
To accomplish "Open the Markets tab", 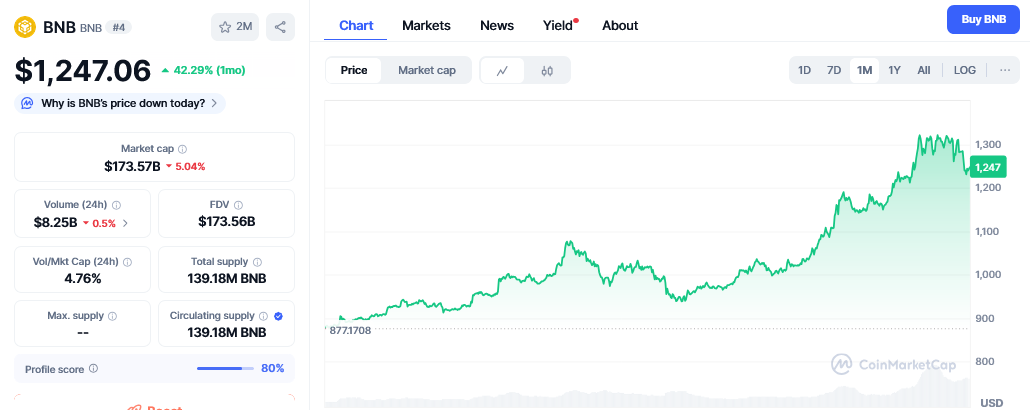I will click(x=426, y=25).
